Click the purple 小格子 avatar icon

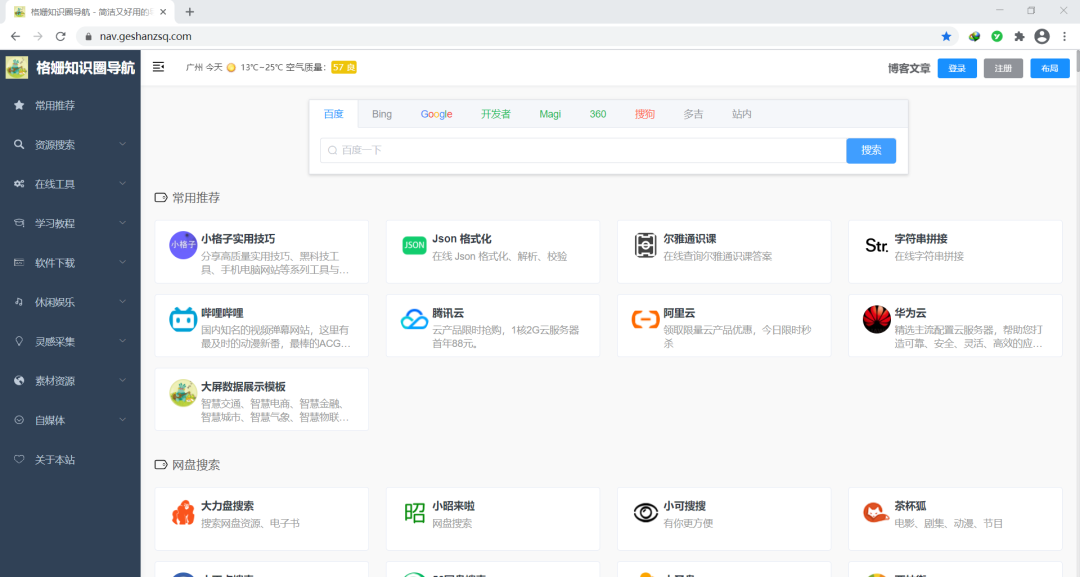point(183,245)
